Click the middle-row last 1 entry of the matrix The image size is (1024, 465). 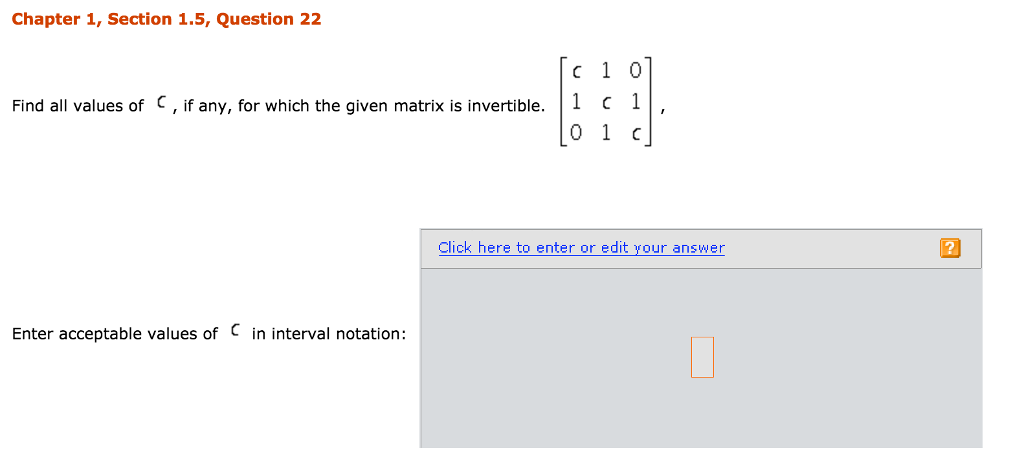pos(635,101)
